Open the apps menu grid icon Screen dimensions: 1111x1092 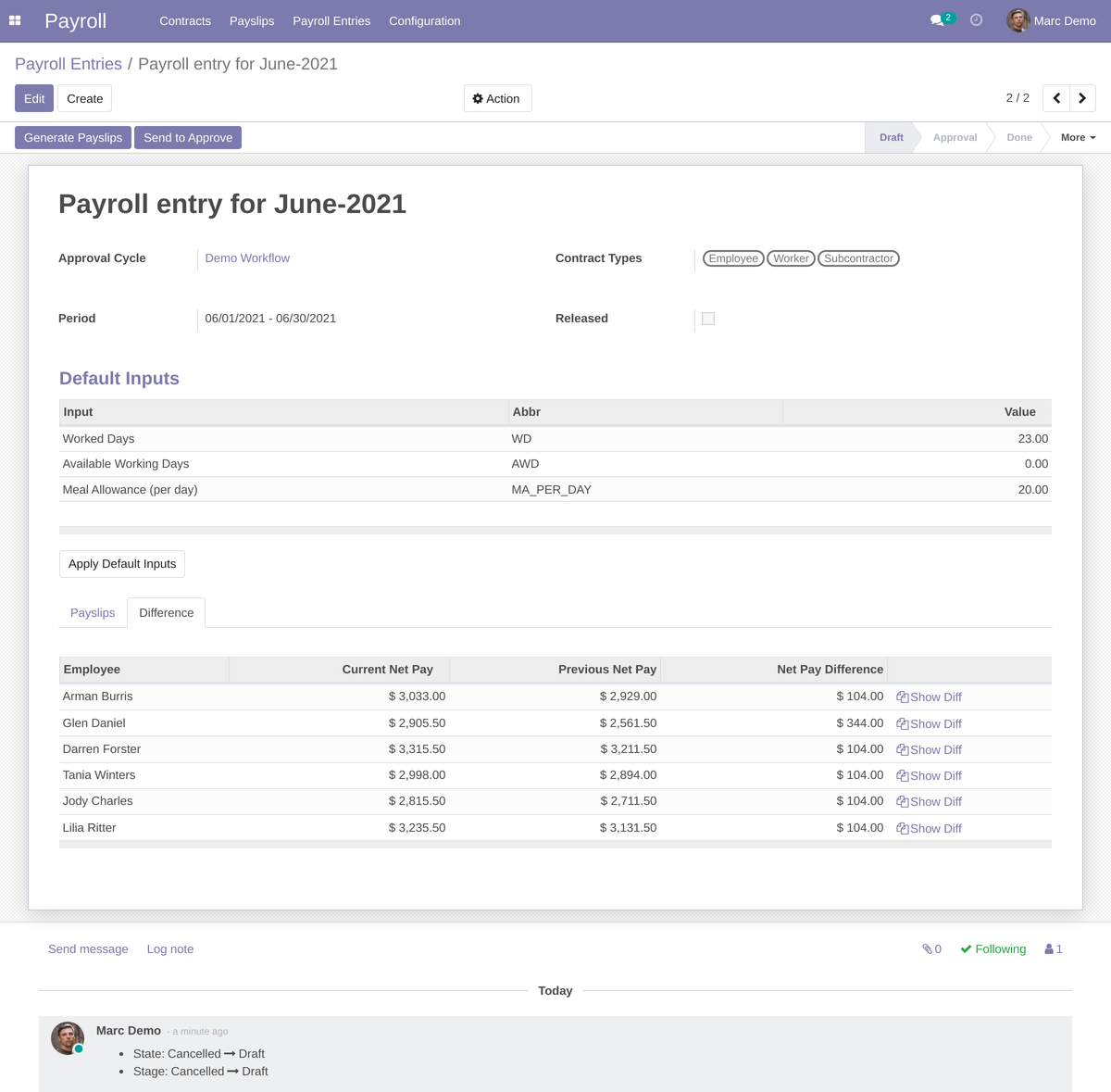point(15,20)
